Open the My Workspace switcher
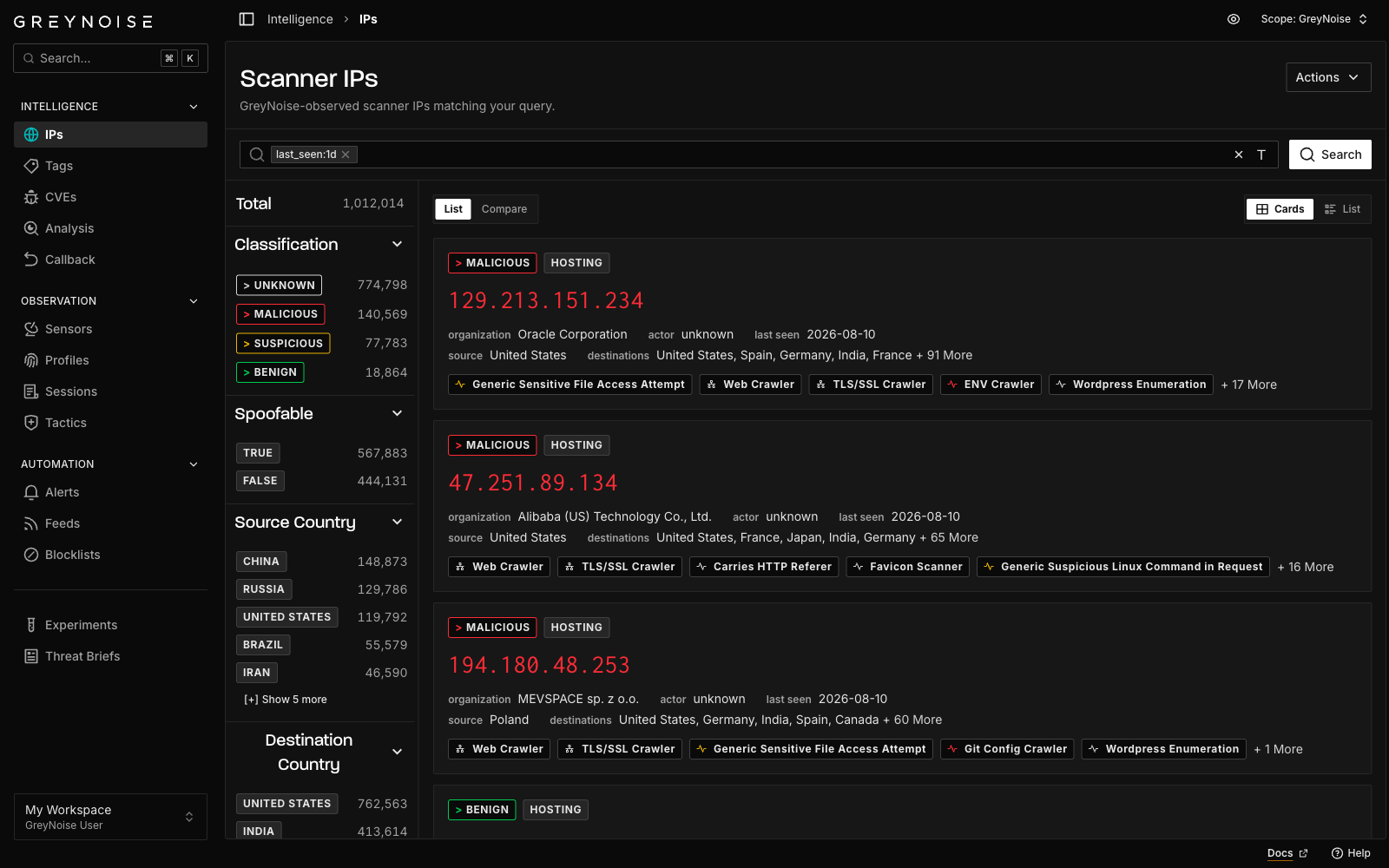This screenshot has width=1389, height=868. coord(110,817)
